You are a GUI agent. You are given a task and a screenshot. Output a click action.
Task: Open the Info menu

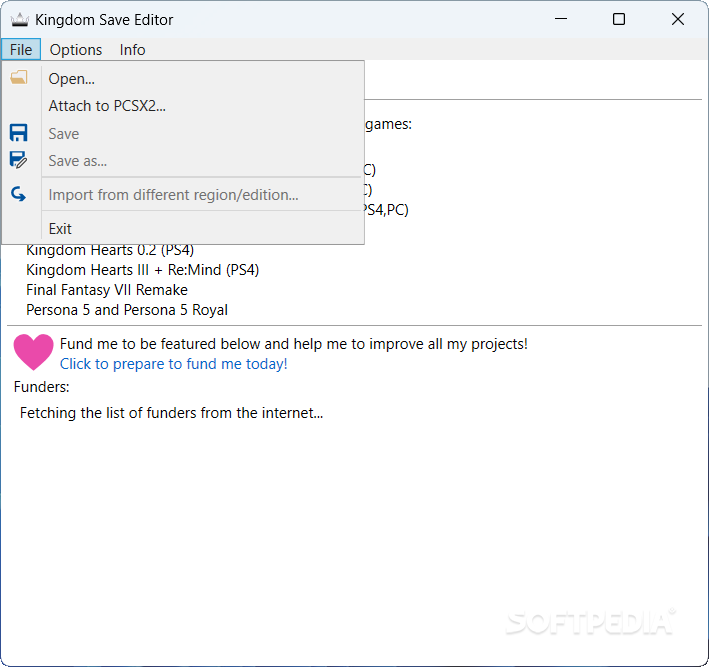pyautogui.click(x=132, y=50)
